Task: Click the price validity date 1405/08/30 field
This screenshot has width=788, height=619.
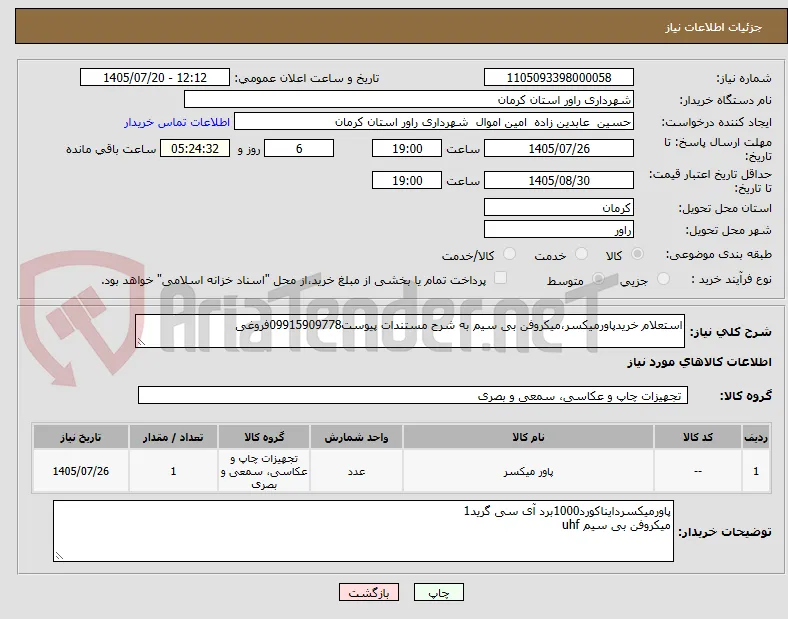Action: 559,180
